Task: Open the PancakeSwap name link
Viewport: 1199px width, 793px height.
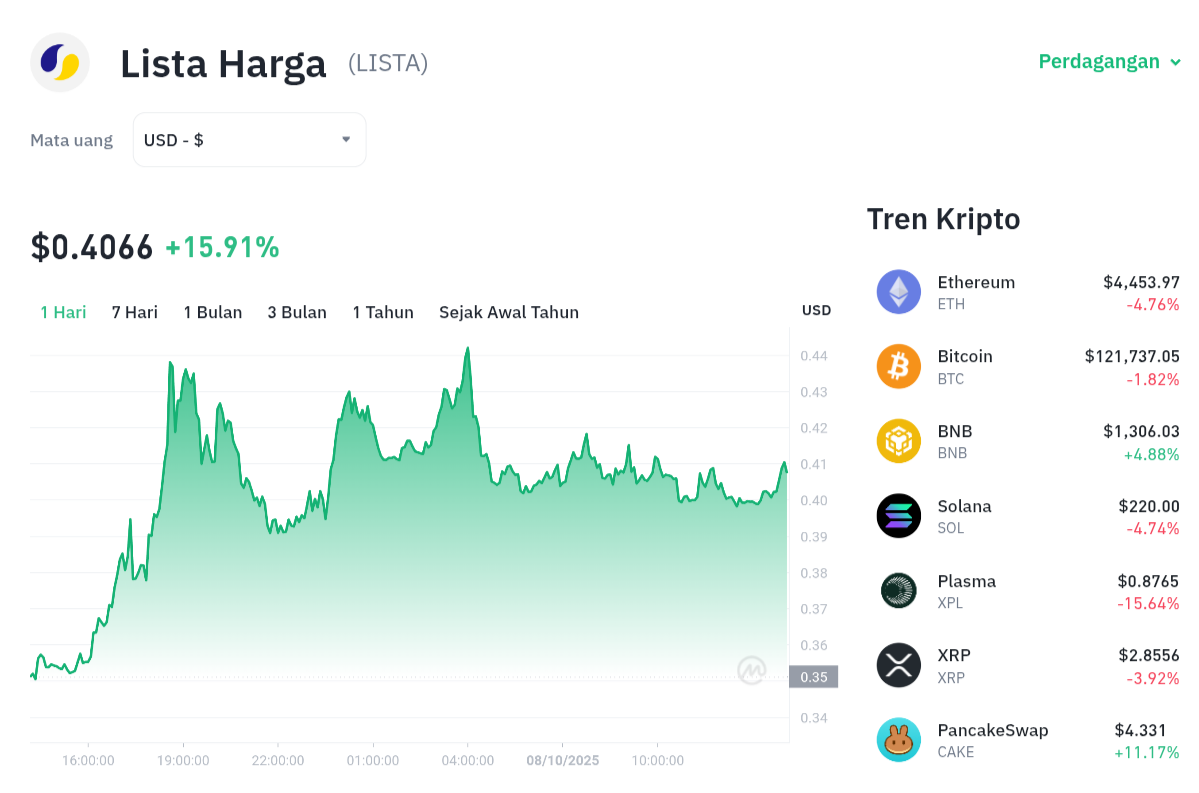Action: (x=993, y=730)
